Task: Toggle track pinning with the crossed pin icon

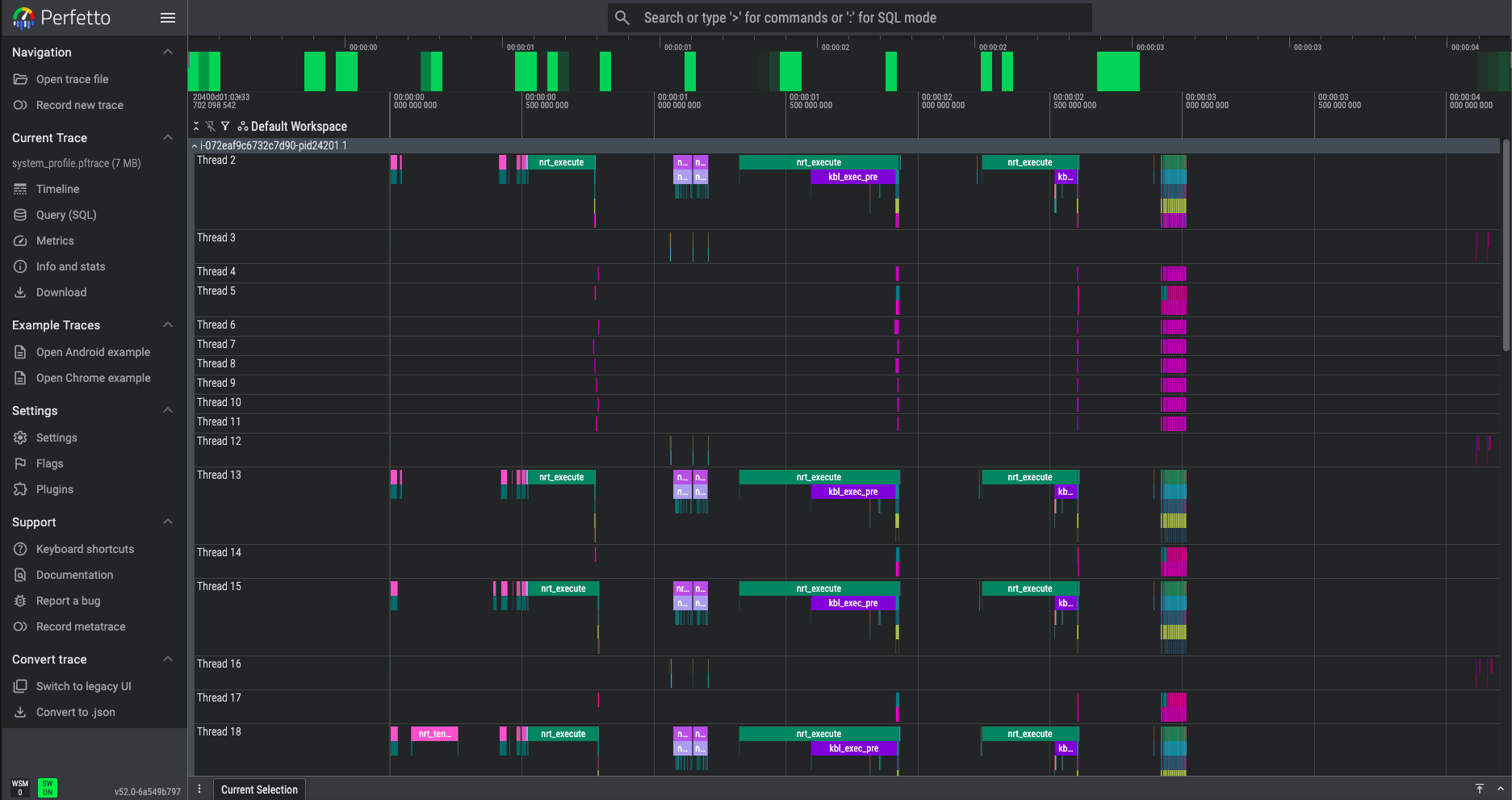Action: click(x=210, y=126)
